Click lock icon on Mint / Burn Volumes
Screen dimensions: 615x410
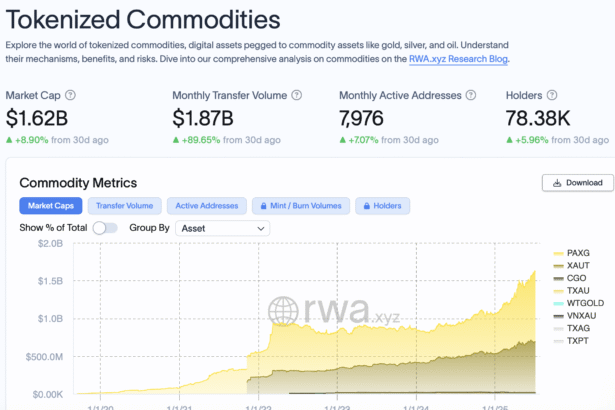(x=264, y=206)
